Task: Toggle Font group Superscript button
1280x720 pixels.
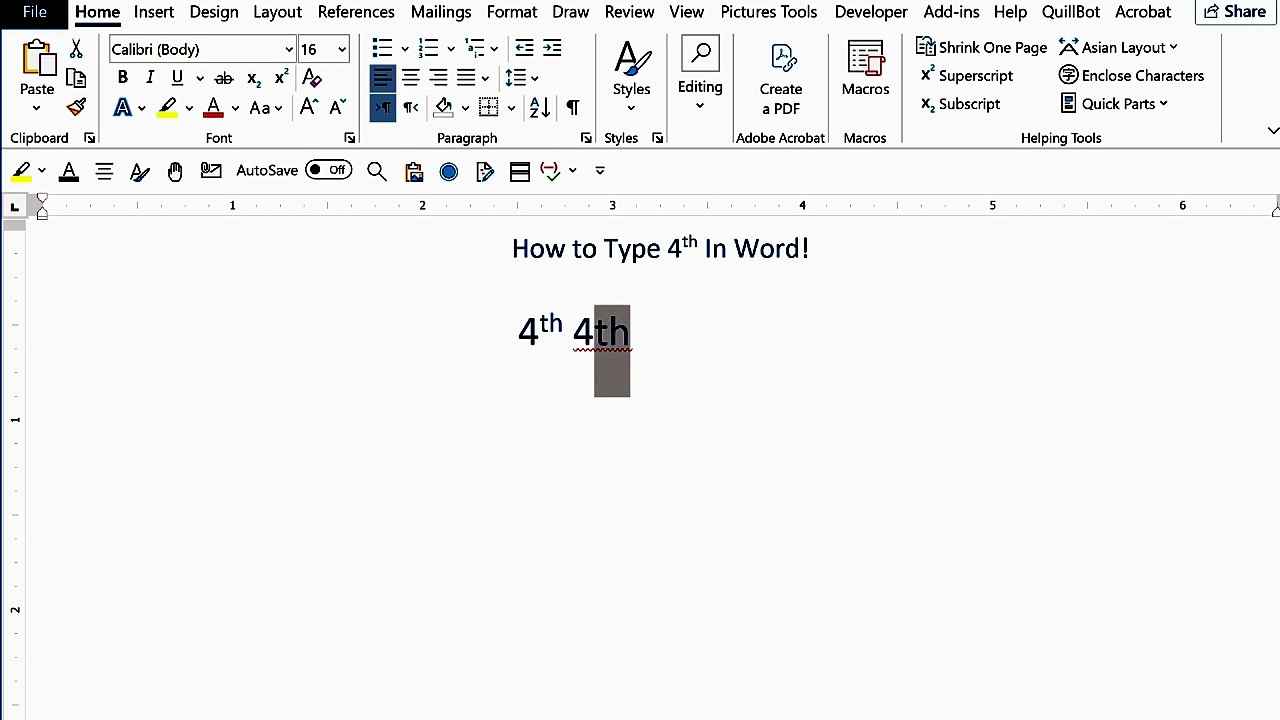Action: [x=281, y=78]
